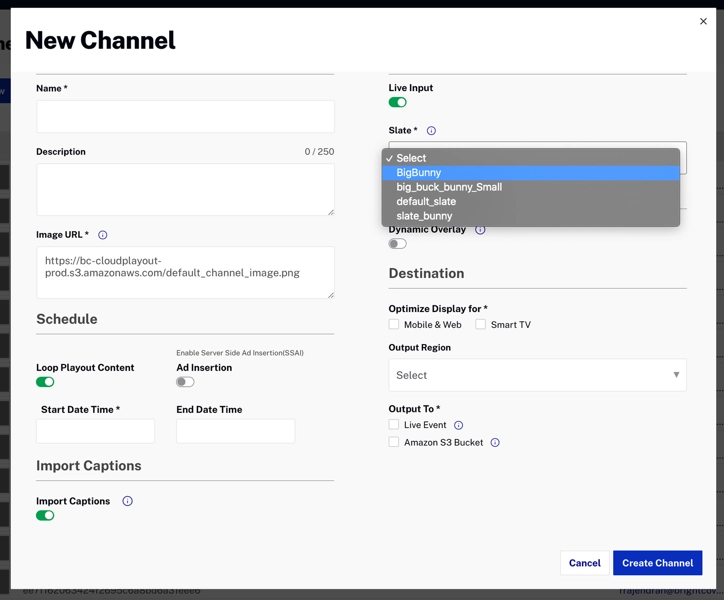Click the 'Schedule' section heading

pyautogui.click(x=67, y=319)
